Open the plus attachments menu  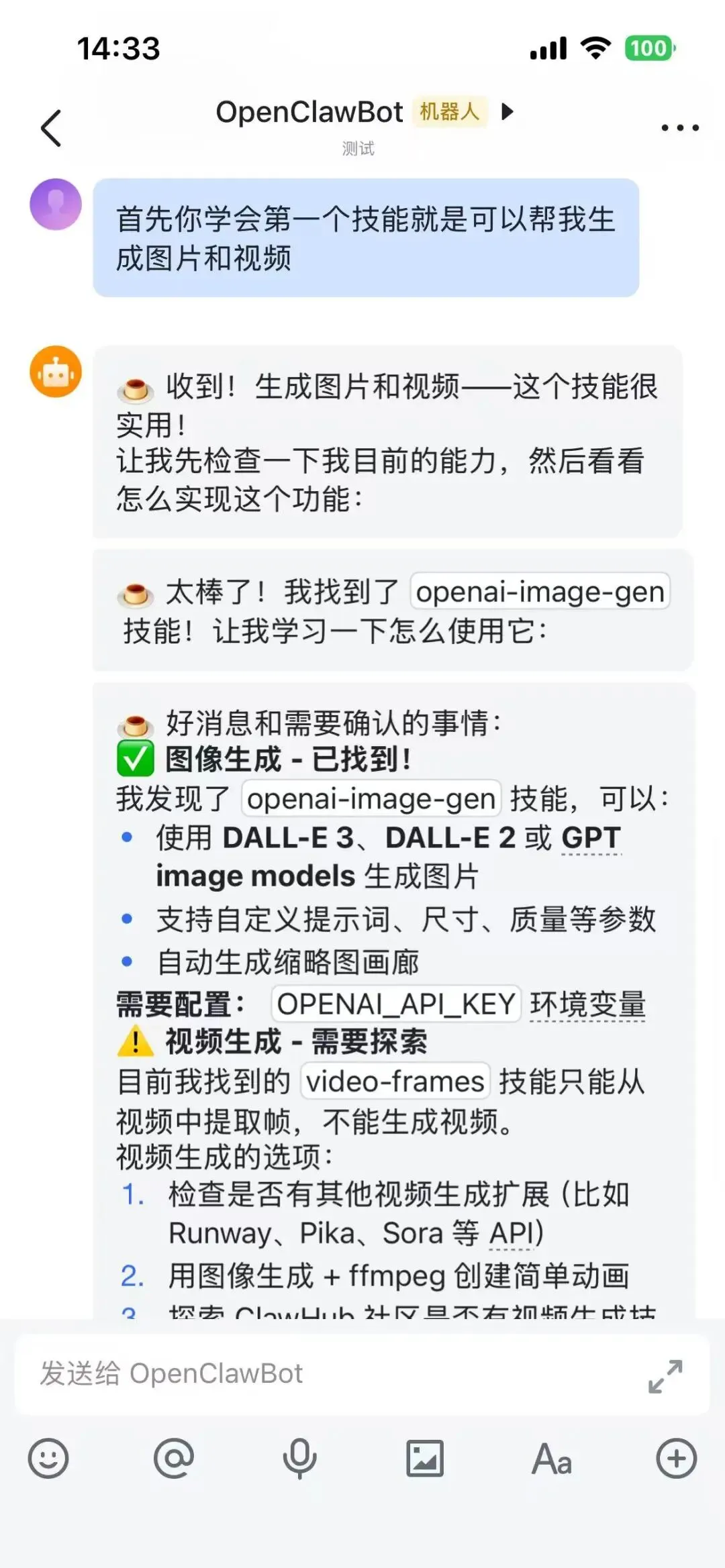pos(676,1458)
